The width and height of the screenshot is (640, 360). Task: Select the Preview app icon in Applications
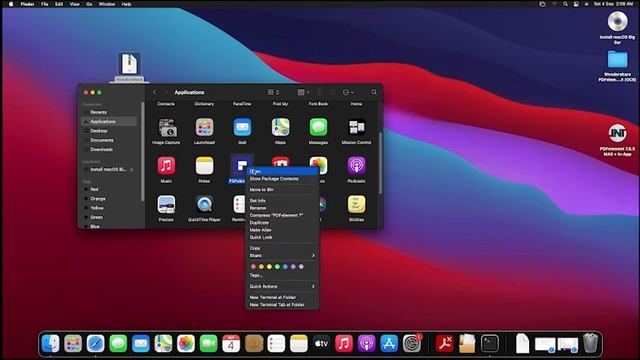(x=167, y=204)
